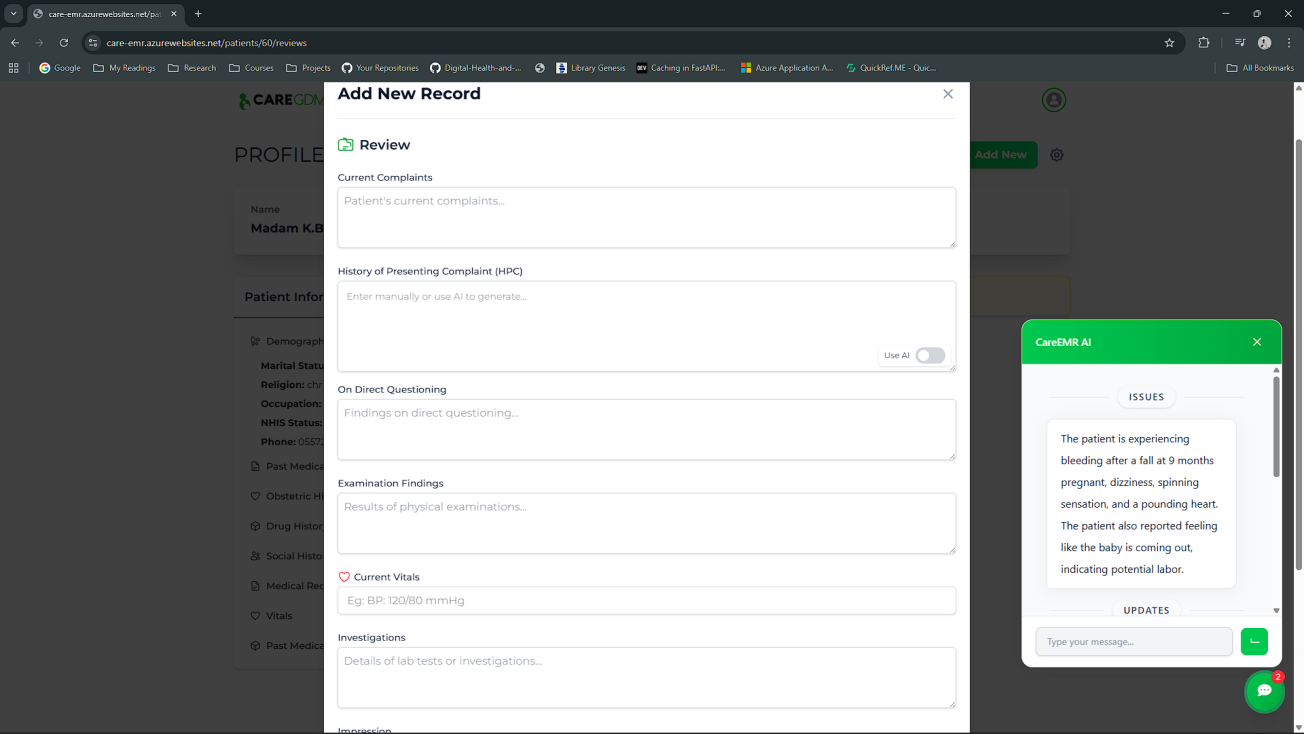The width and height of the screenshot is (1304, 734).
Task: Click the Drug History icon in sidebar
Action: point(255,526)
